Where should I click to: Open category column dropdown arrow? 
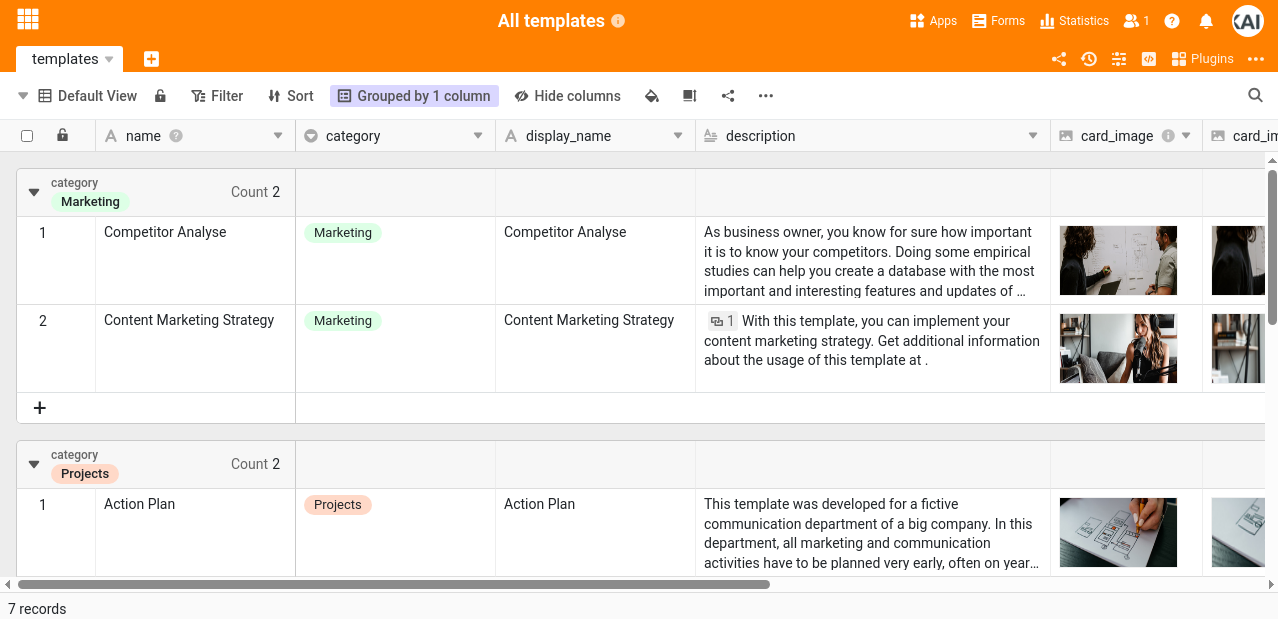pos(477,136)
